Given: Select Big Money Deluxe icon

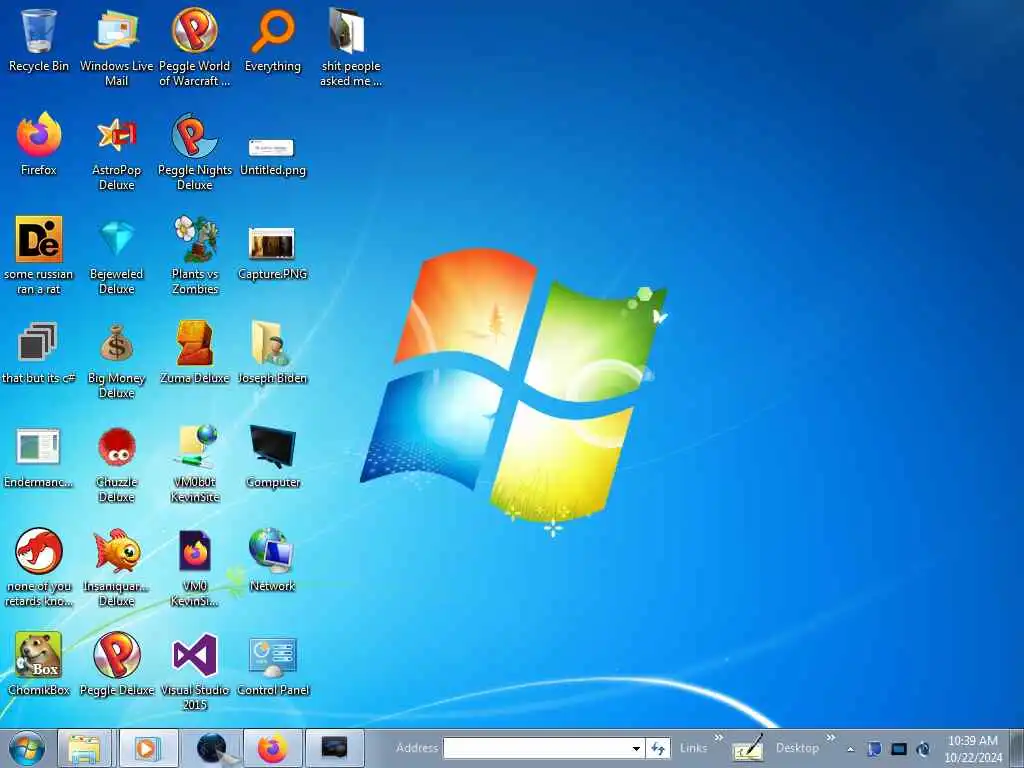Looking at the screenshot, I should pos(116,360).
